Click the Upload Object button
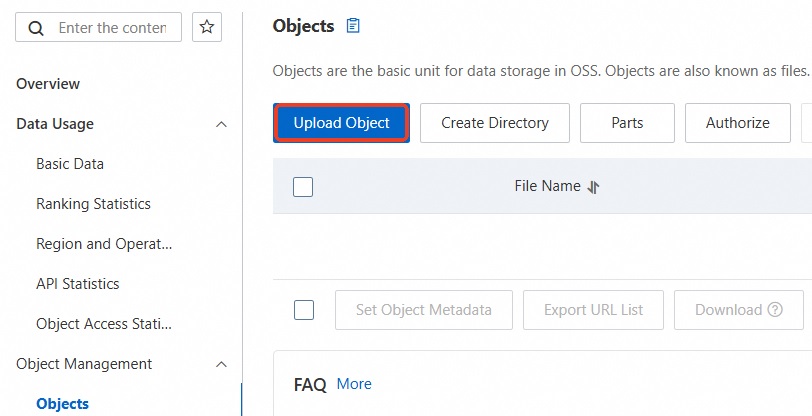Screen dimensions: 812x416 341,123
